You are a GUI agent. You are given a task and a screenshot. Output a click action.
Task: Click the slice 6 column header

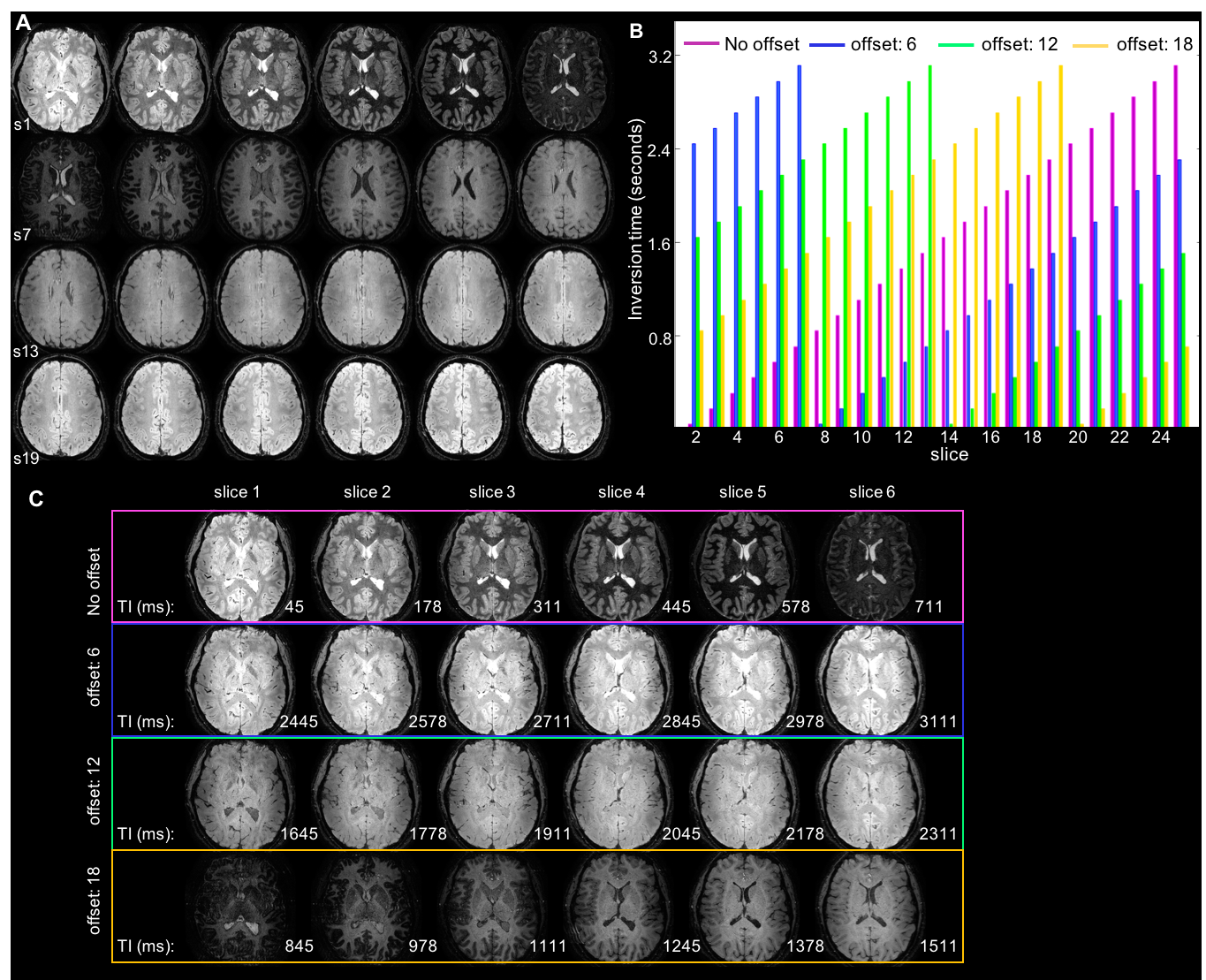click(x=872, y=492)
